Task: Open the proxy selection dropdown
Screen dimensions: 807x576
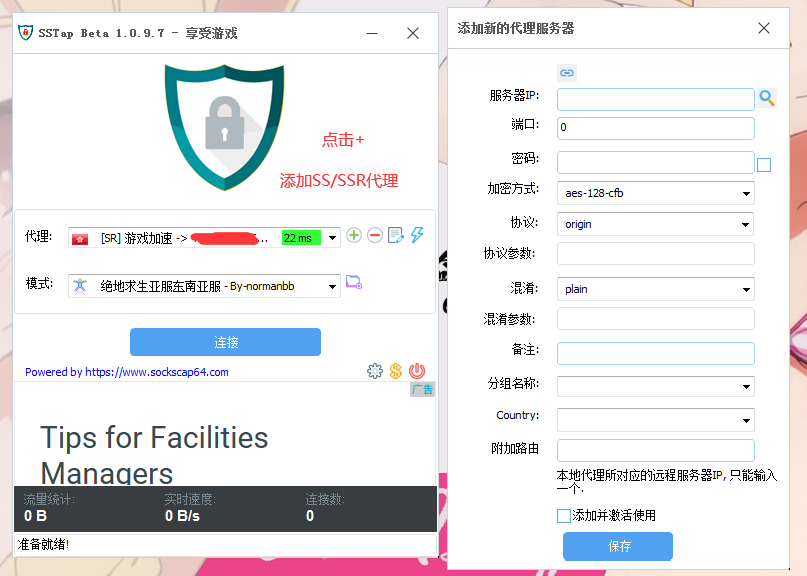Action: 204,237
